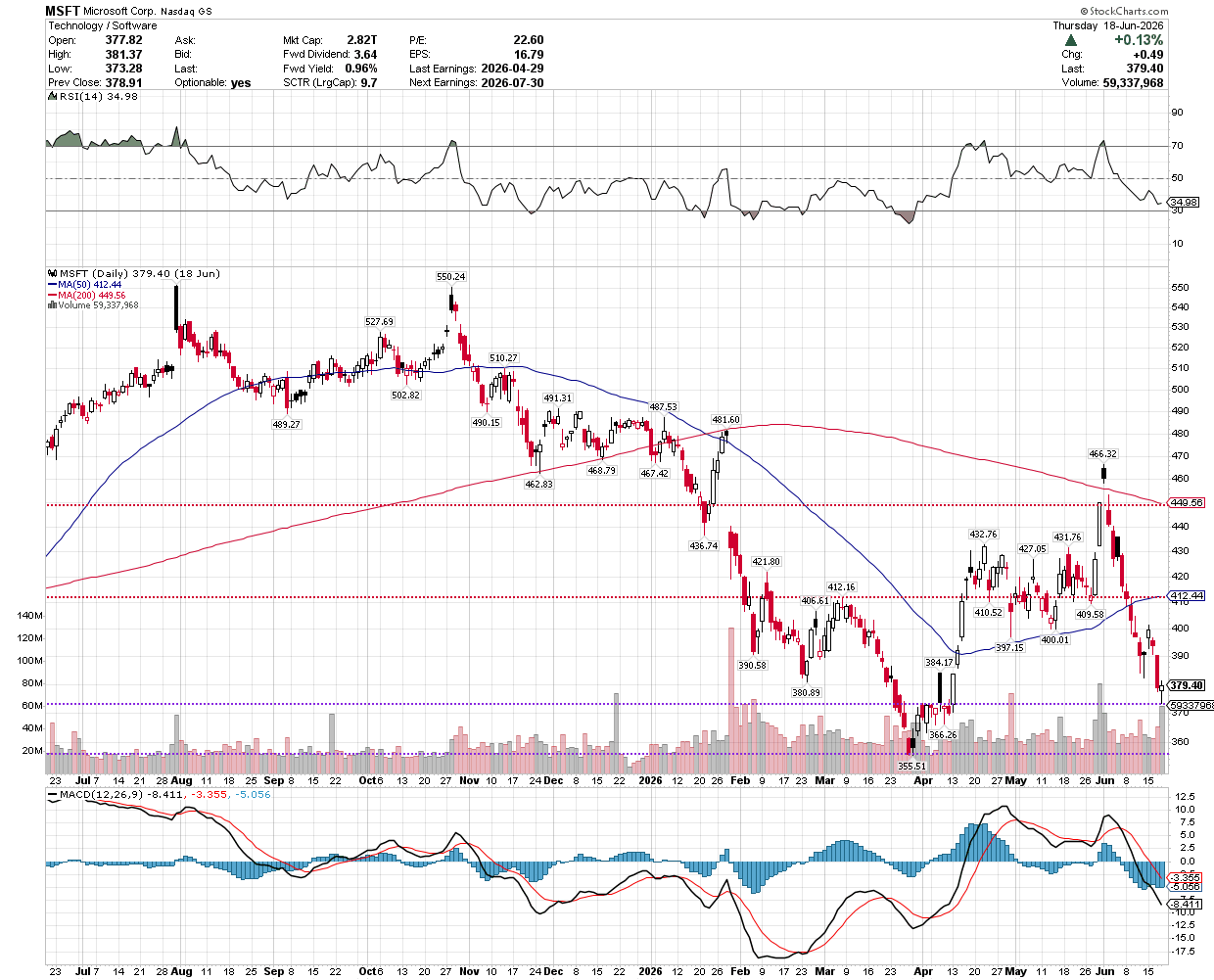Viewport: 1214px width, 980px height.
Task: Select the Low value 373.28
Action: point(123,69)
